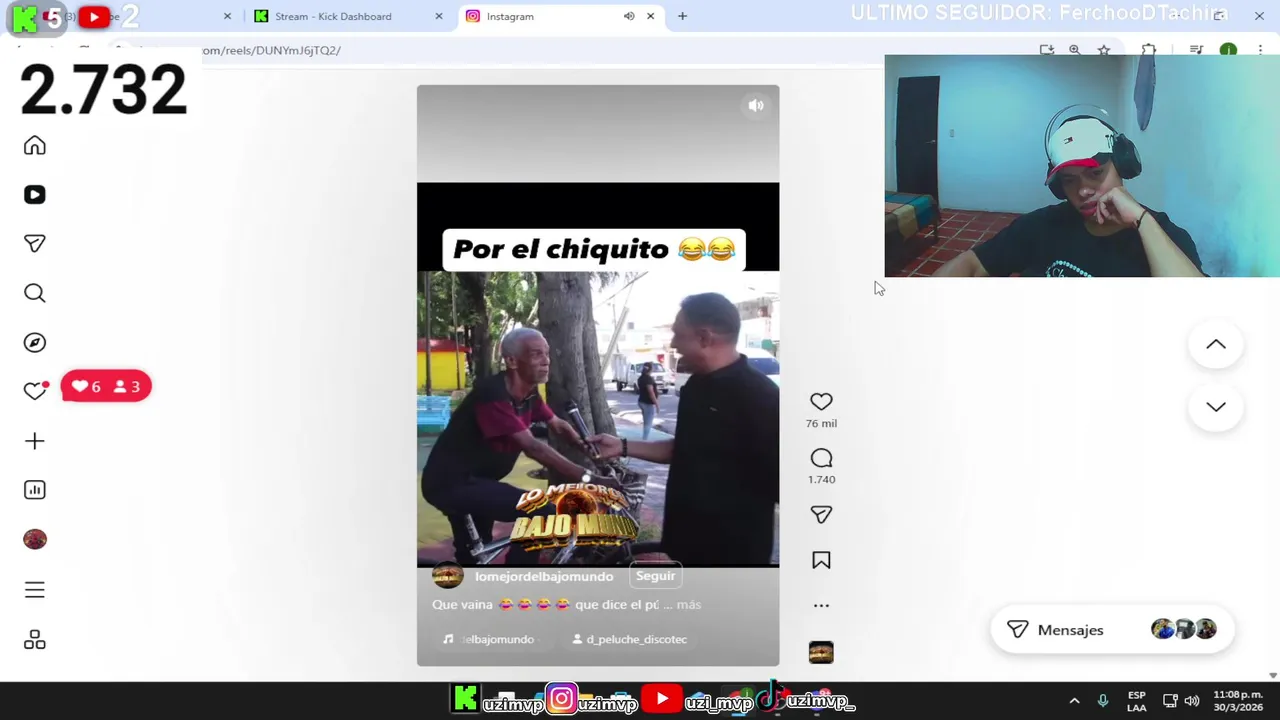1280x720 pixels.
Task: Toggle the reel's sound speaker button
Action: pyautogui.click(x=756, y=106)
